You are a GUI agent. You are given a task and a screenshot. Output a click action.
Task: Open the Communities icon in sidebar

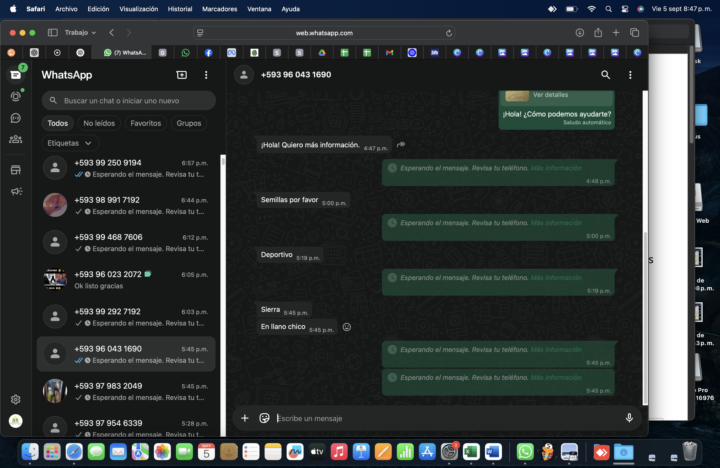[x=16, y=139]
